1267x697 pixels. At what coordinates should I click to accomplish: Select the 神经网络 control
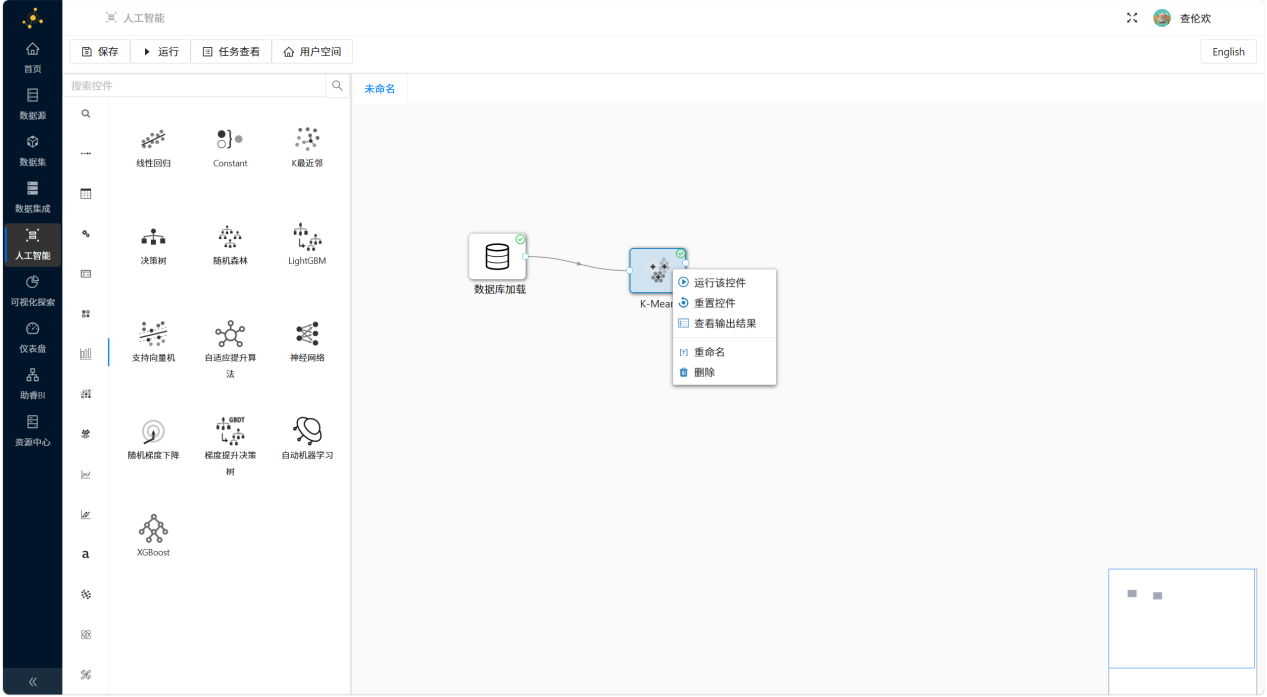tap(307, 342)
